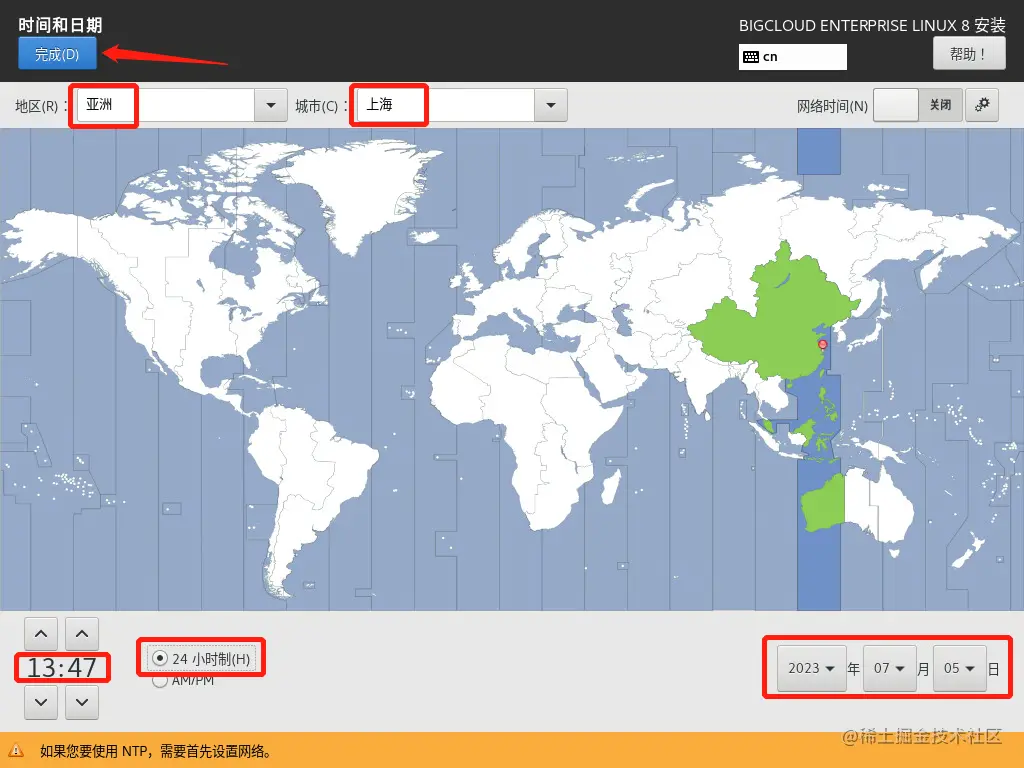This screenshot has height=768, width=1024.
Task: Open the 城市 city dropdown arrow
Action: coord(551,105)
